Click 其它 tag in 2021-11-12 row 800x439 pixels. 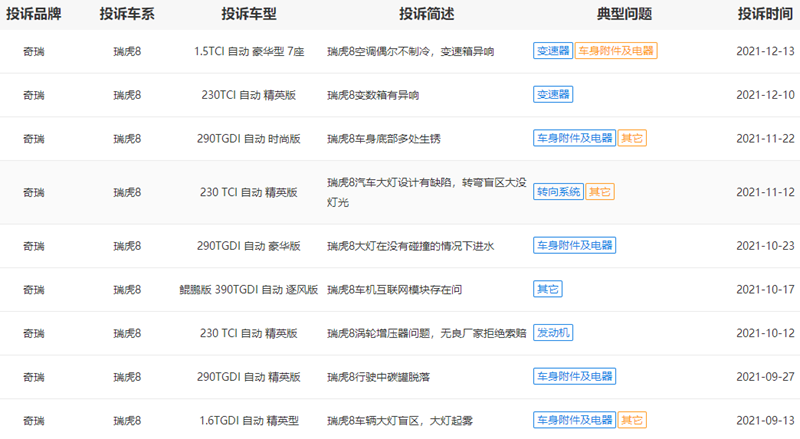599,192
